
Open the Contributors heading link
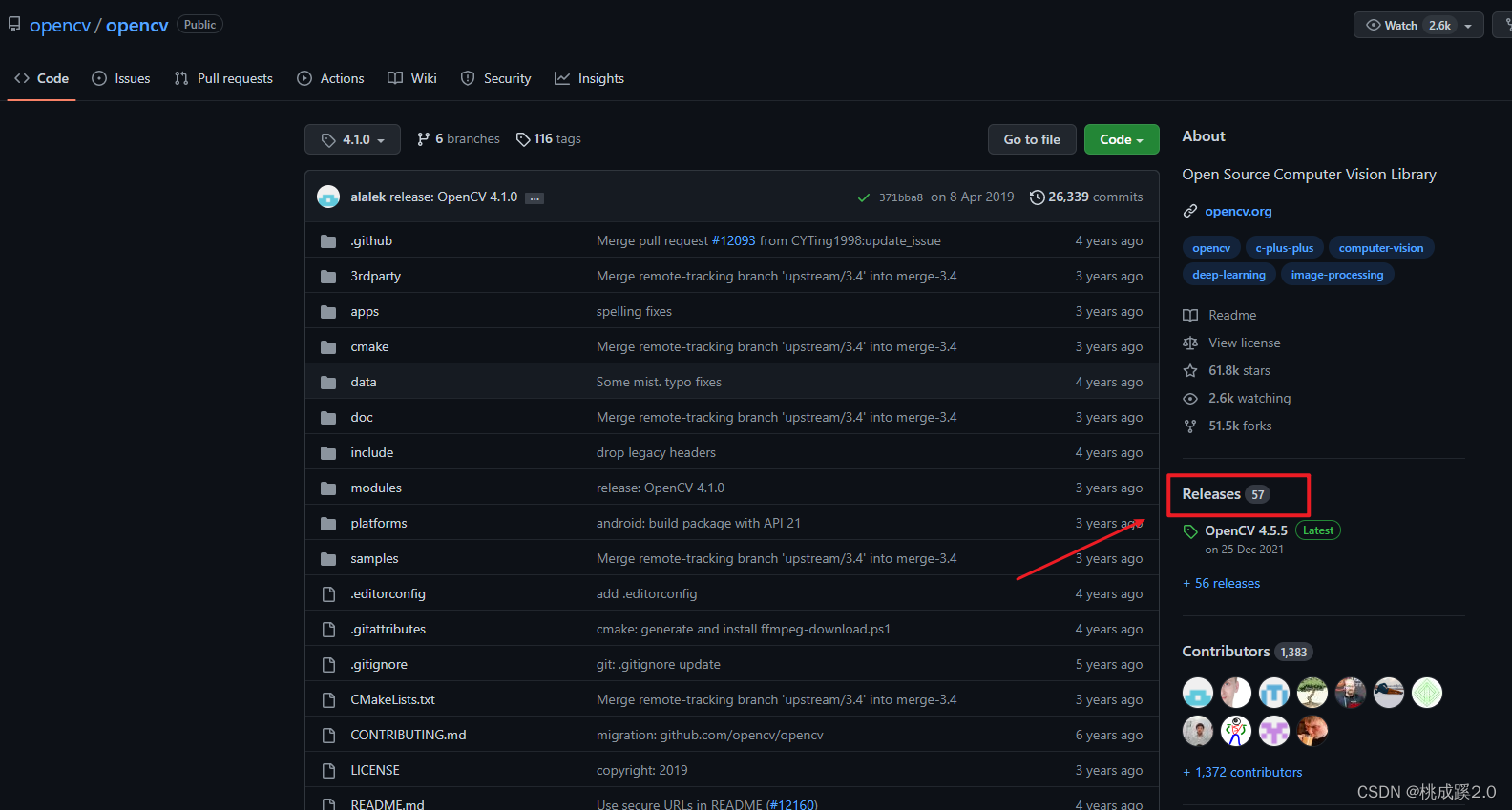tap(1247, 652)
